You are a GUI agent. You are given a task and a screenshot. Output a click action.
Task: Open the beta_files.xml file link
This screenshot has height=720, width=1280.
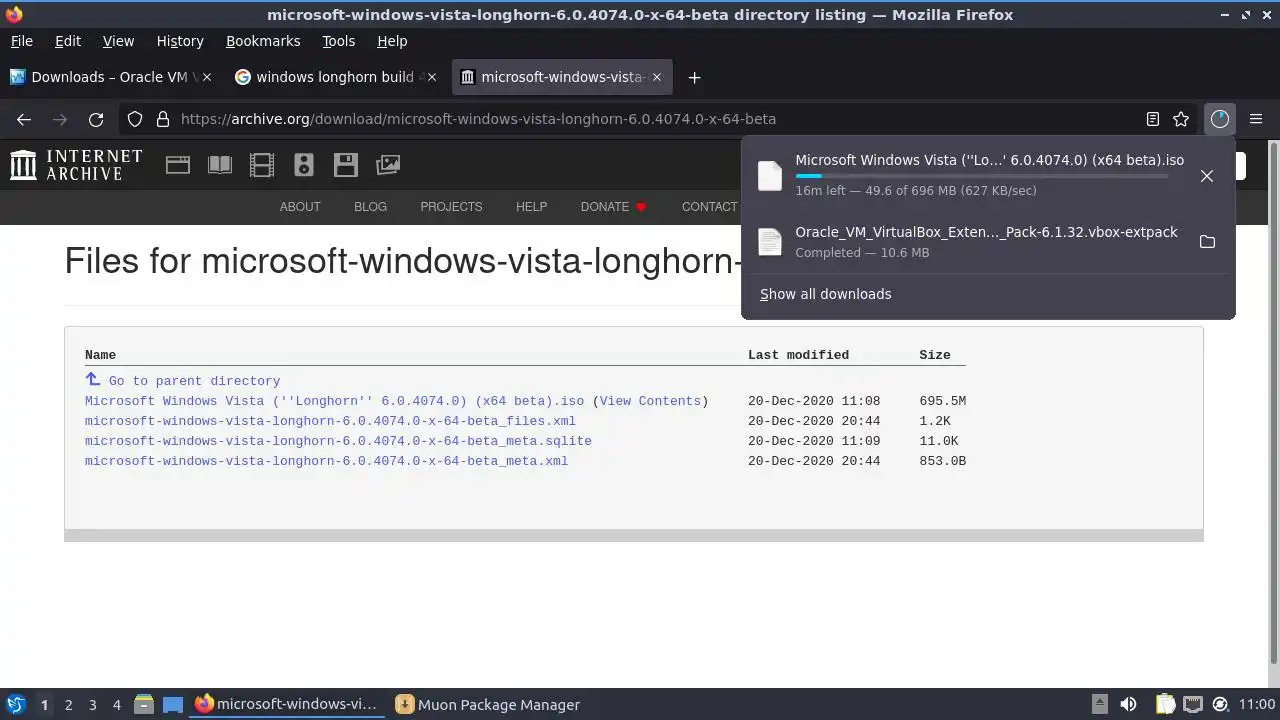[330, 421]
